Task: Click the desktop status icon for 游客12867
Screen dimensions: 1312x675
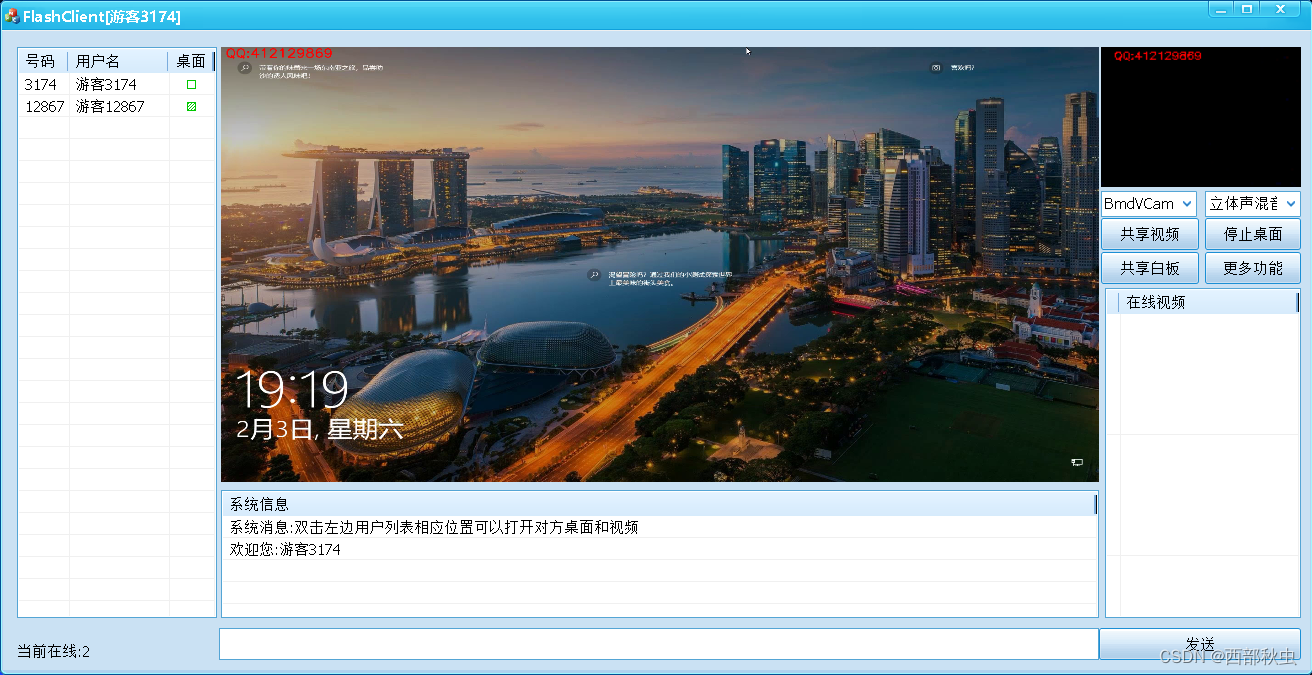Action: [x=192, y=106]
